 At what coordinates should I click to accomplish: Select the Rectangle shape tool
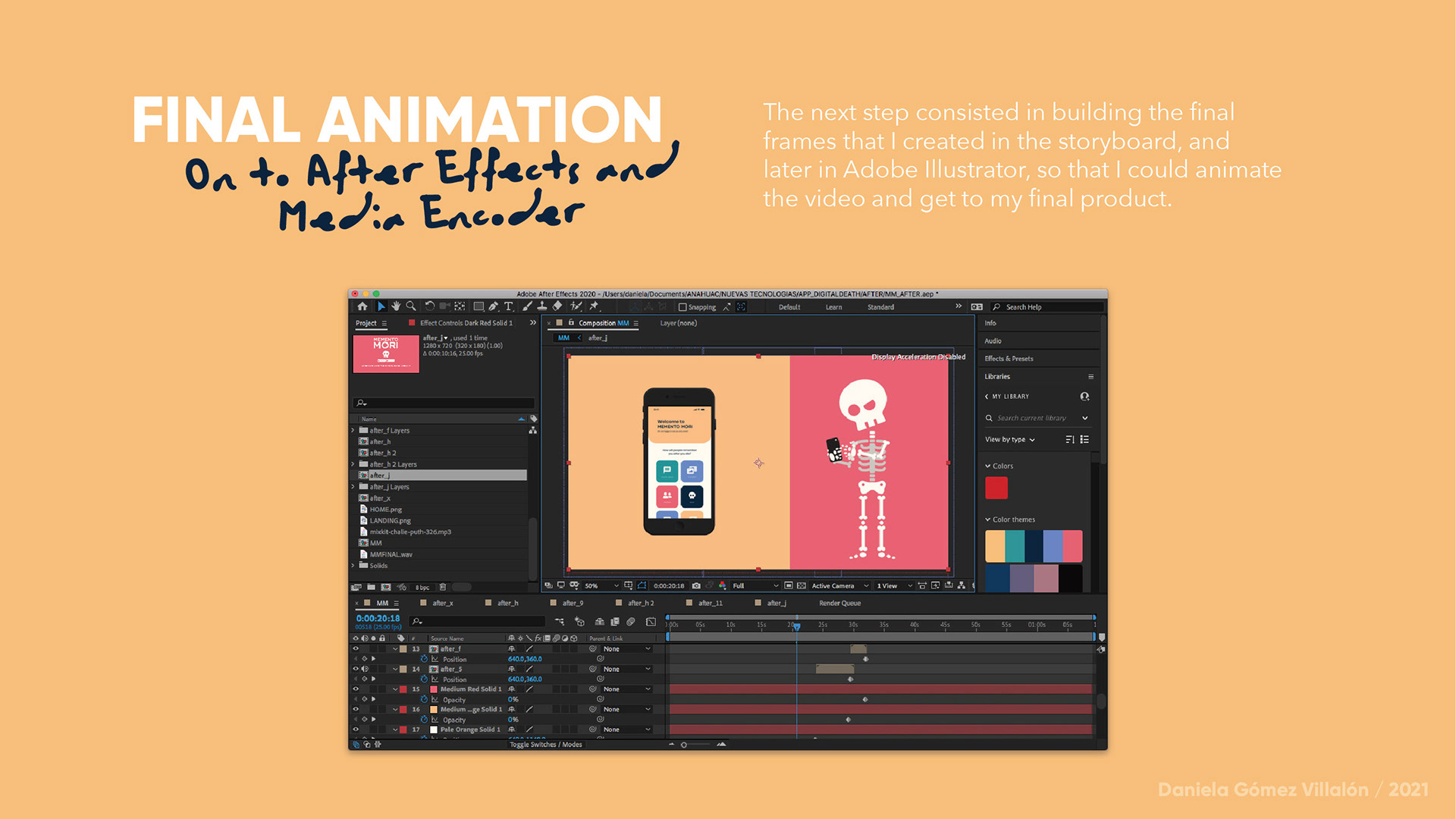tap(479, 306)
